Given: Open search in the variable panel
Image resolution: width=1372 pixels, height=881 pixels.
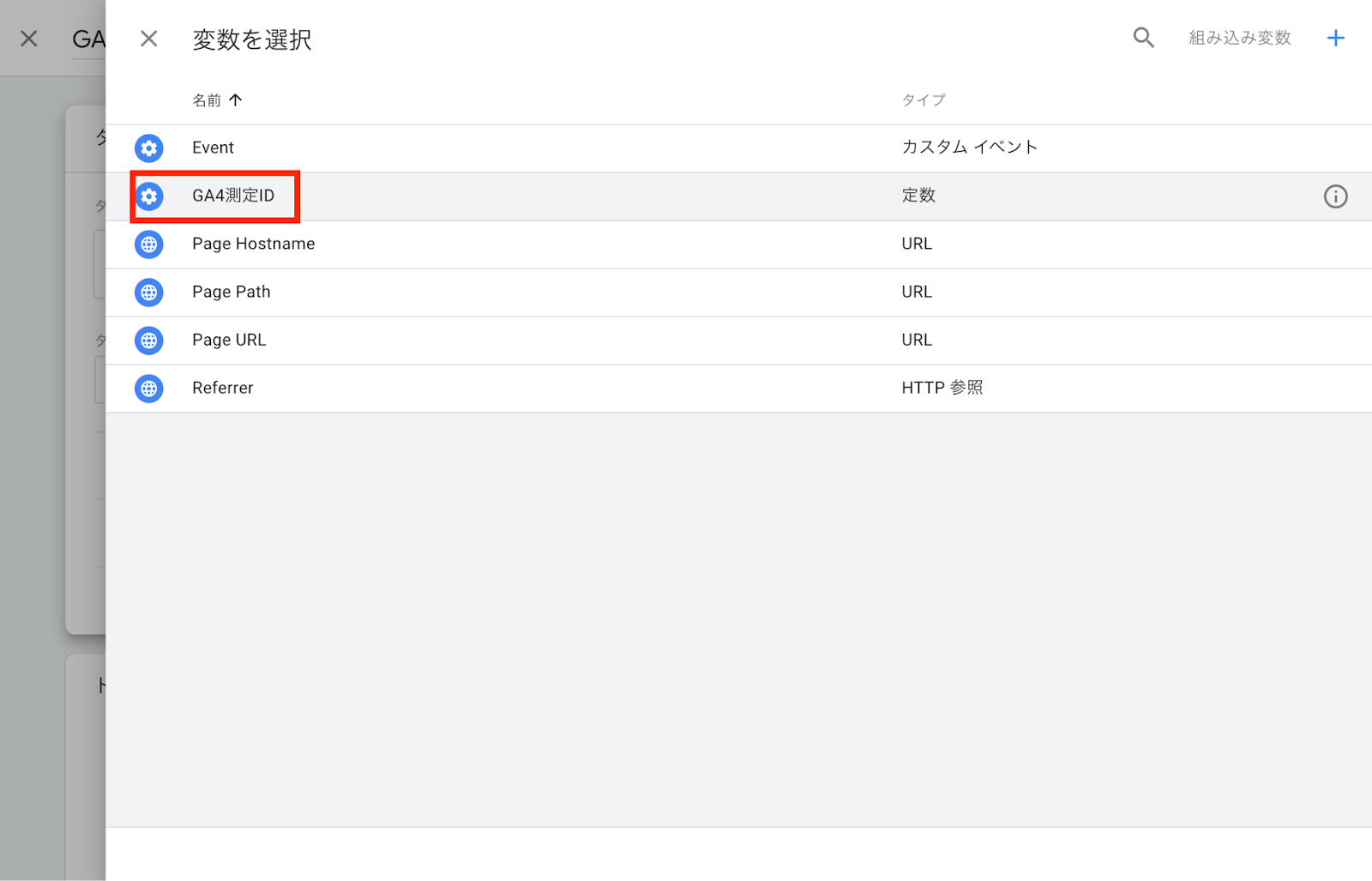Looking at the screenshot, I should click(x=1144, y=38).
